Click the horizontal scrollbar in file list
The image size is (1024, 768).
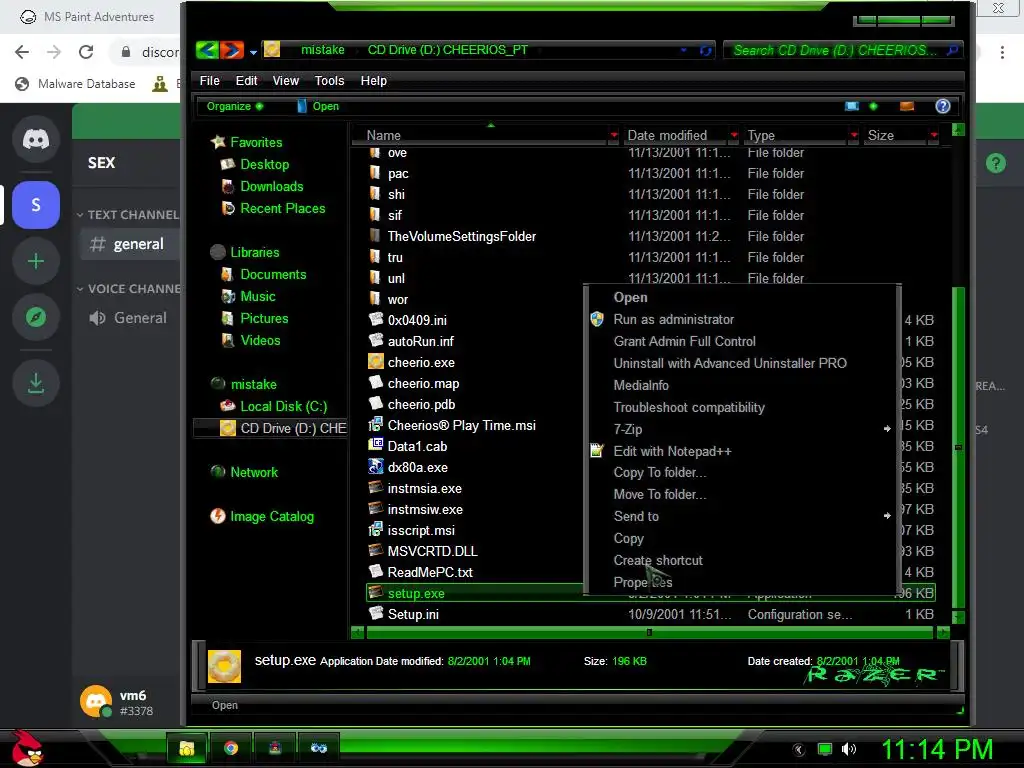click(649, 632)
